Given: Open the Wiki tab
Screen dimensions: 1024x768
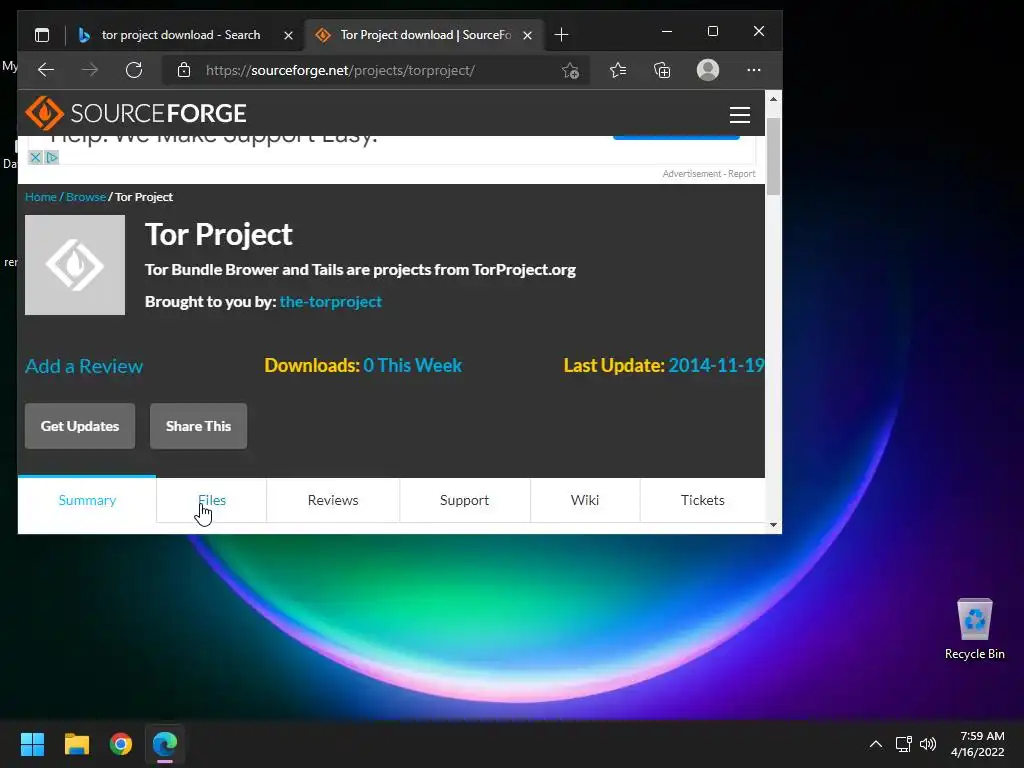Looking at the screenshot, I should pos(584,500).
